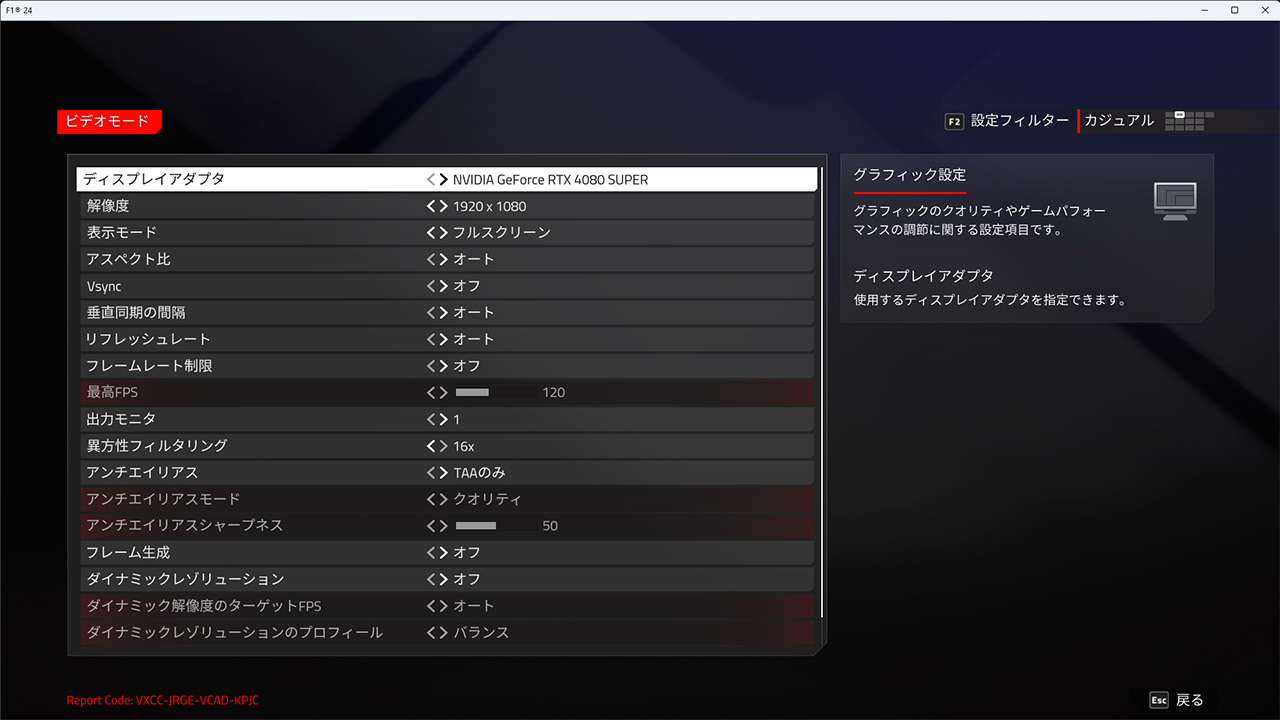This screenshot has width=1280, height=720.
Task: Click next arrow for 異方性フィルタリング
Action: tap(443, 446)
